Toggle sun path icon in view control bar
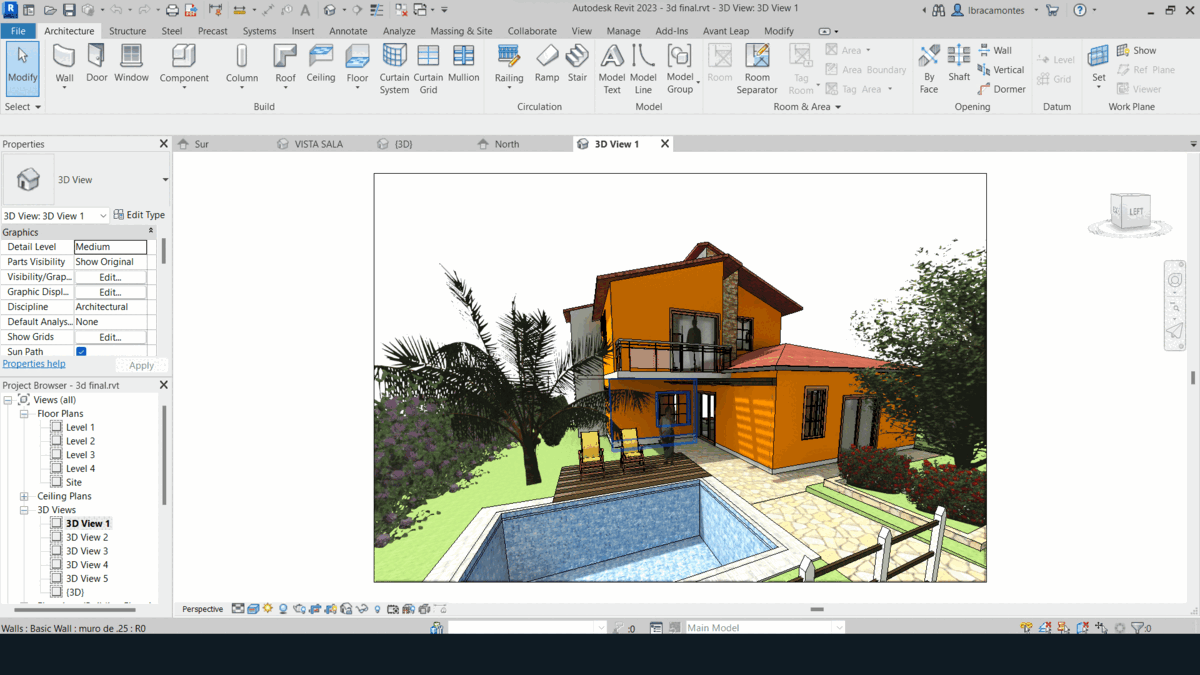Viewport: 1200px width, 675px height. point(268,608)
